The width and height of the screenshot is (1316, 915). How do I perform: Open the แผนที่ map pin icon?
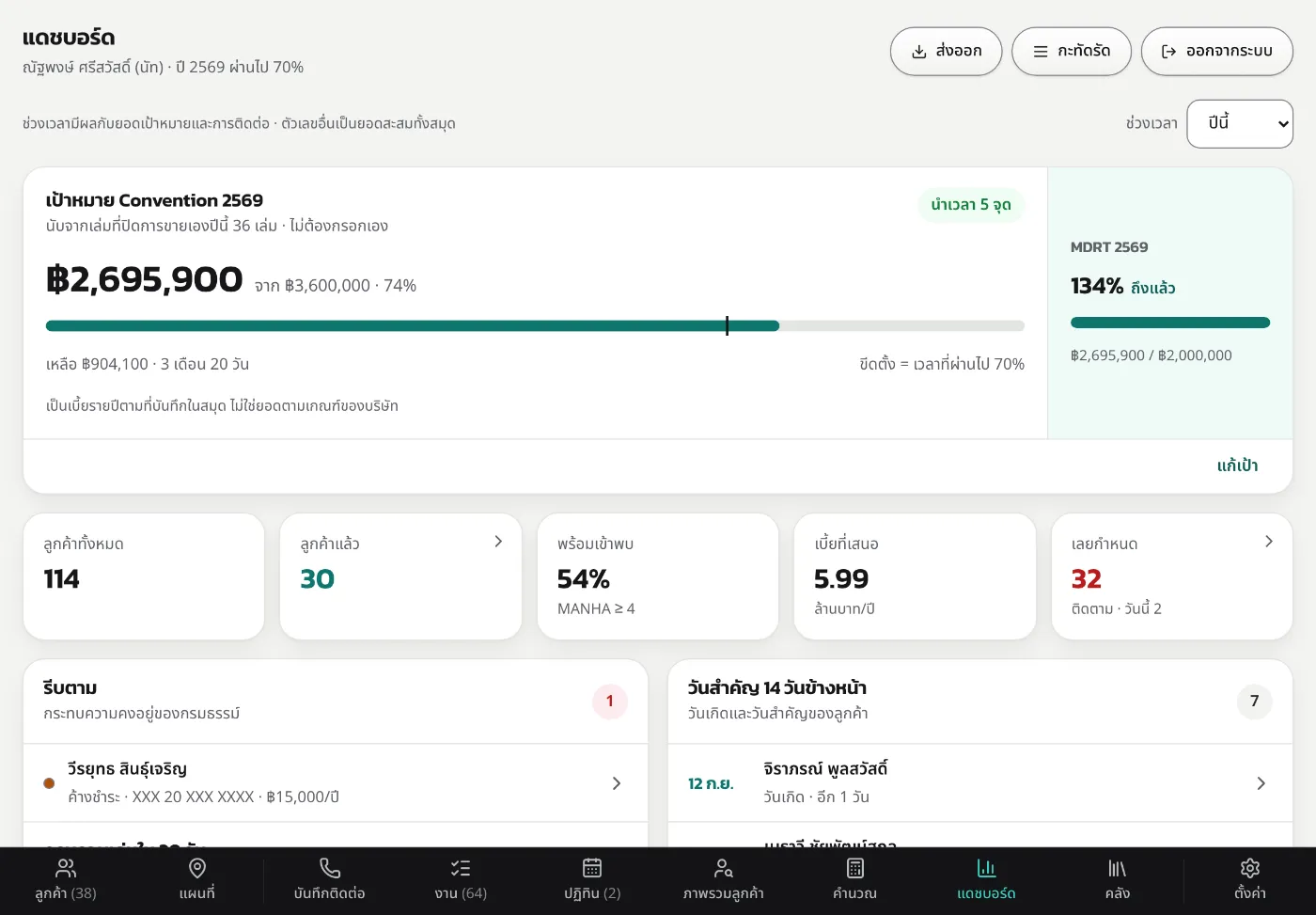coord(197,868)
